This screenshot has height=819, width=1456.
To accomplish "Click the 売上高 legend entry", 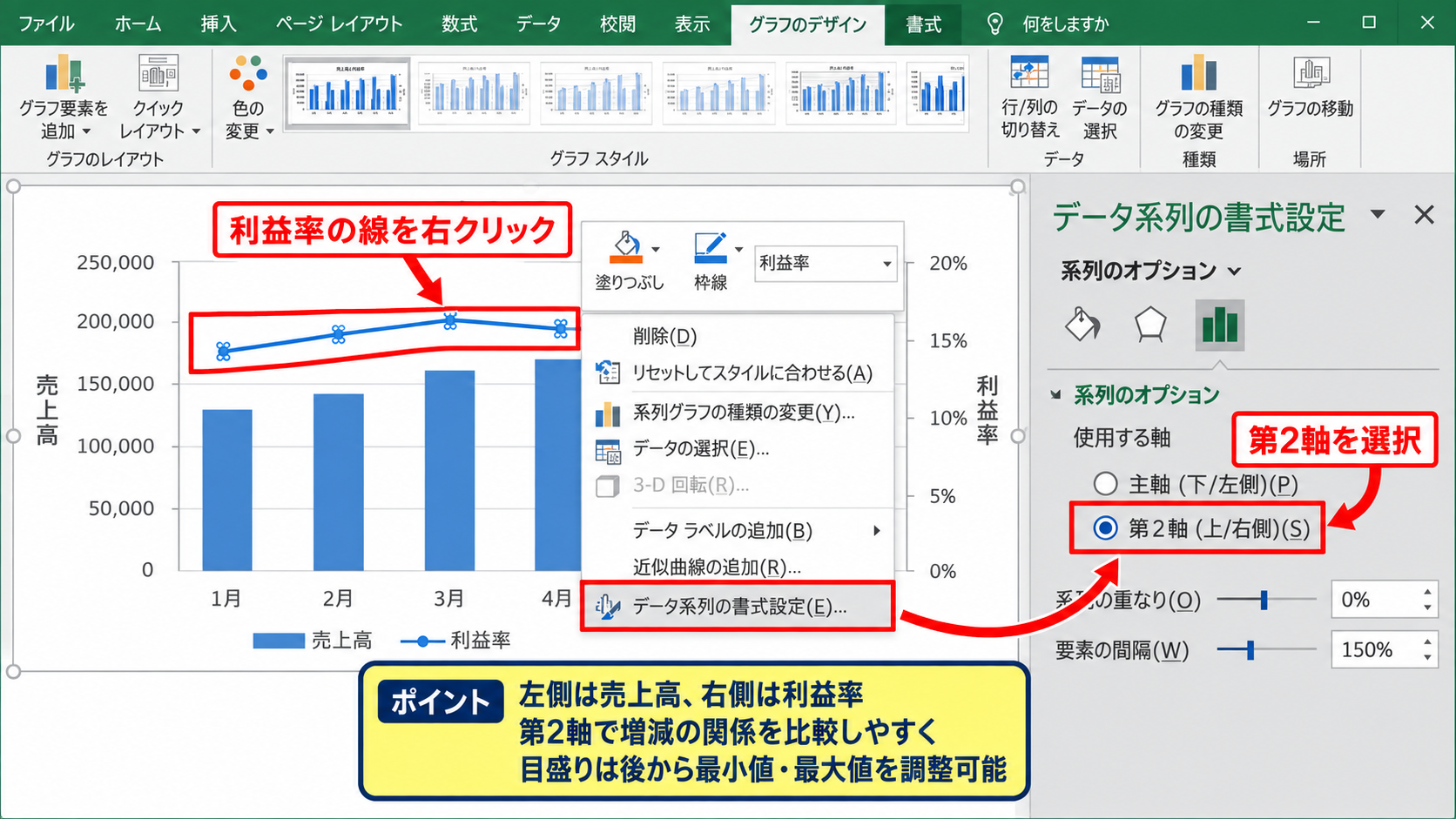I will click(x=313, y=641).
